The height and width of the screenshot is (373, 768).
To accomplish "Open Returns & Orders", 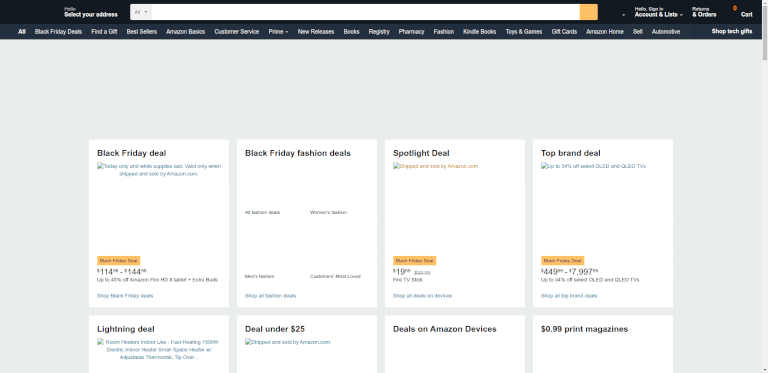I will [x=704, y=12].
